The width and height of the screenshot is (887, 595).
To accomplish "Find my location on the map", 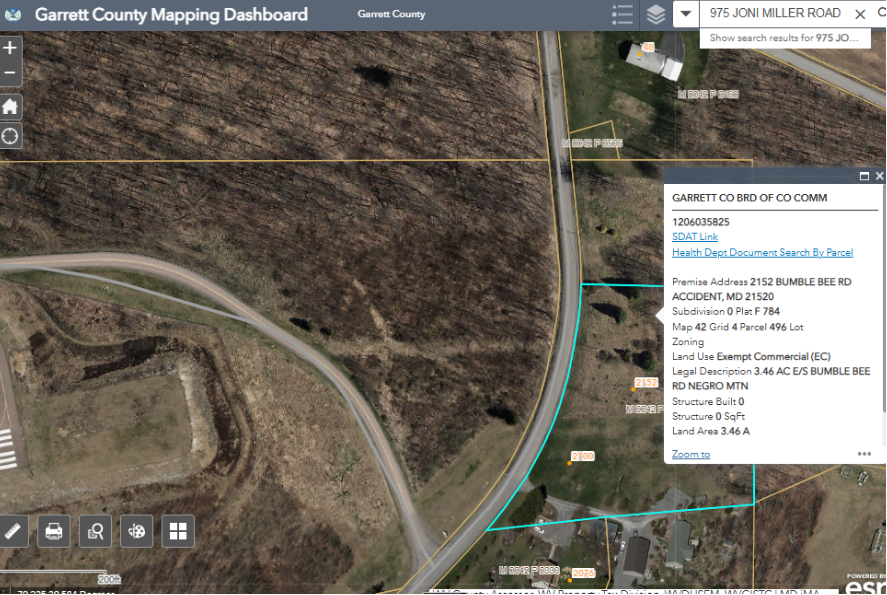I will point(10,136).
